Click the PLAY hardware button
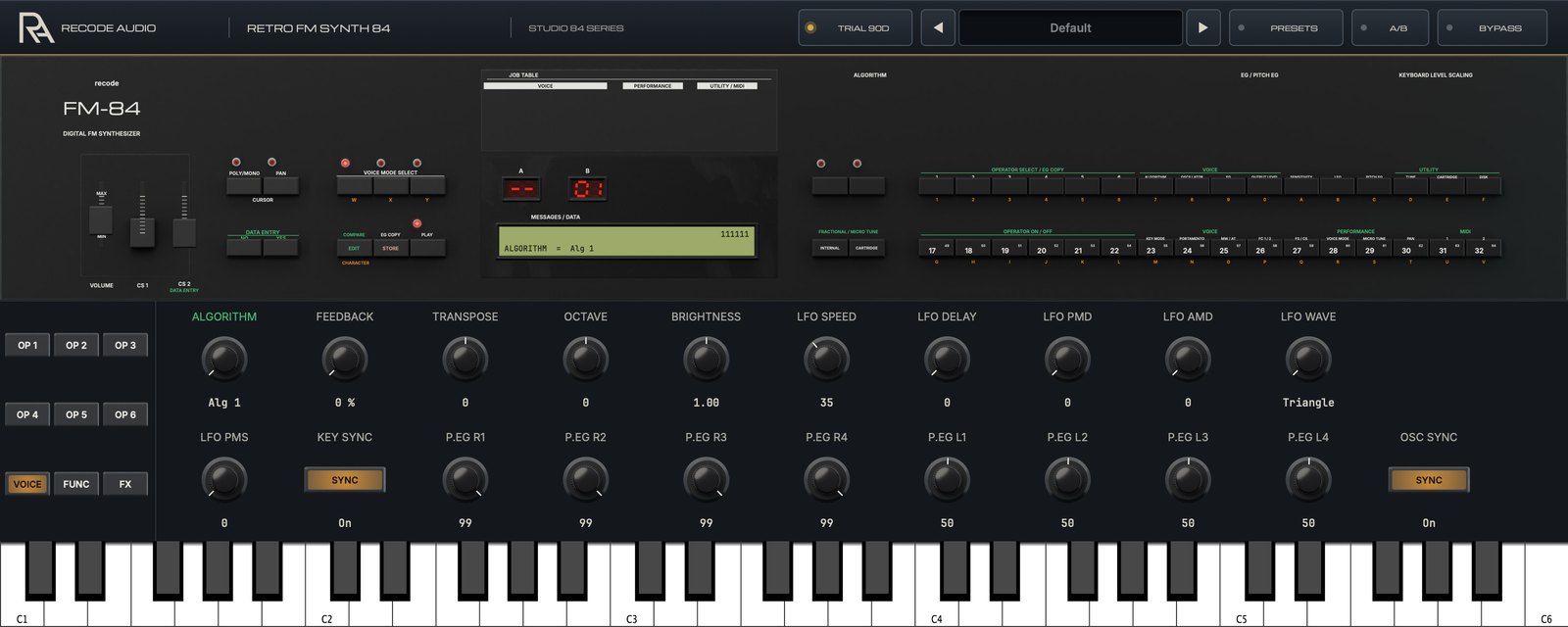 coord(427,248)
